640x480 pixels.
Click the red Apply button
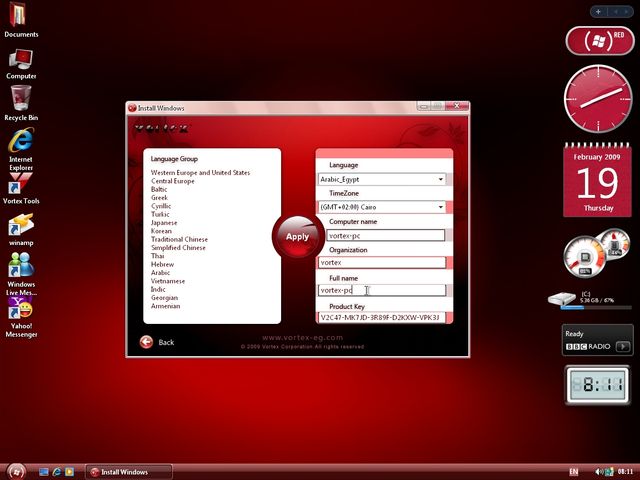point(297,236)
